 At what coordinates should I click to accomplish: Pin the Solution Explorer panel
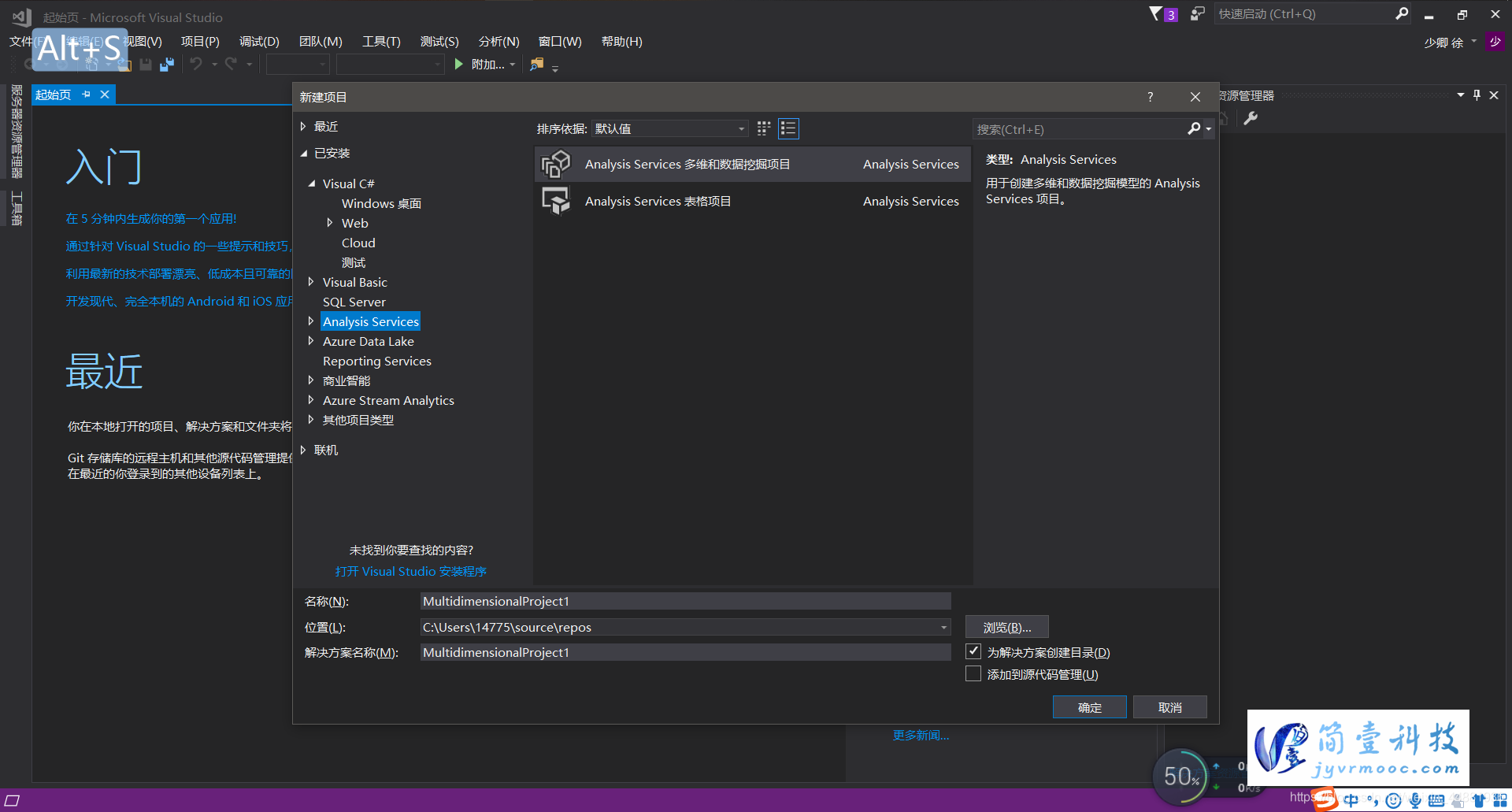(1477, 95)
